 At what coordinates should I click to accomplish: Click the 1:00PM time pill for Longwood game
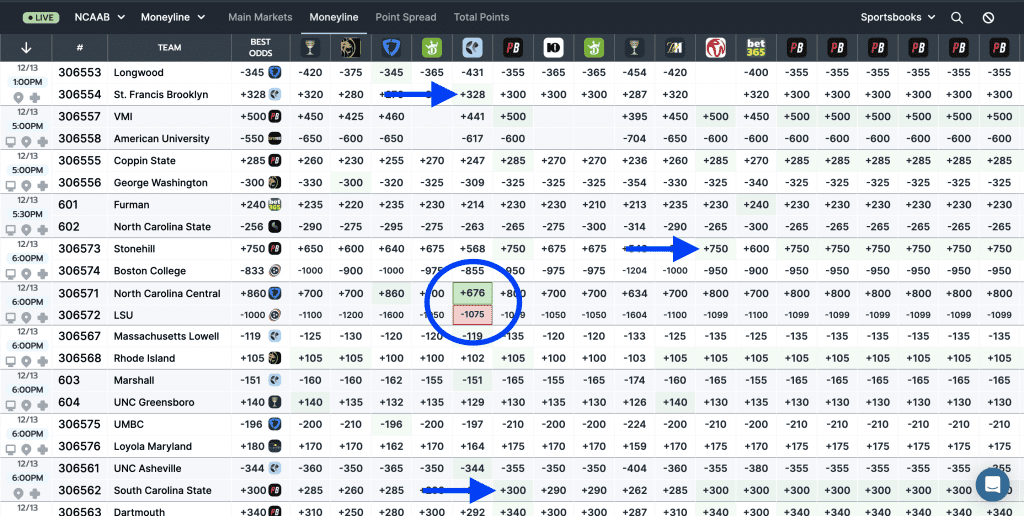(26, 82)
